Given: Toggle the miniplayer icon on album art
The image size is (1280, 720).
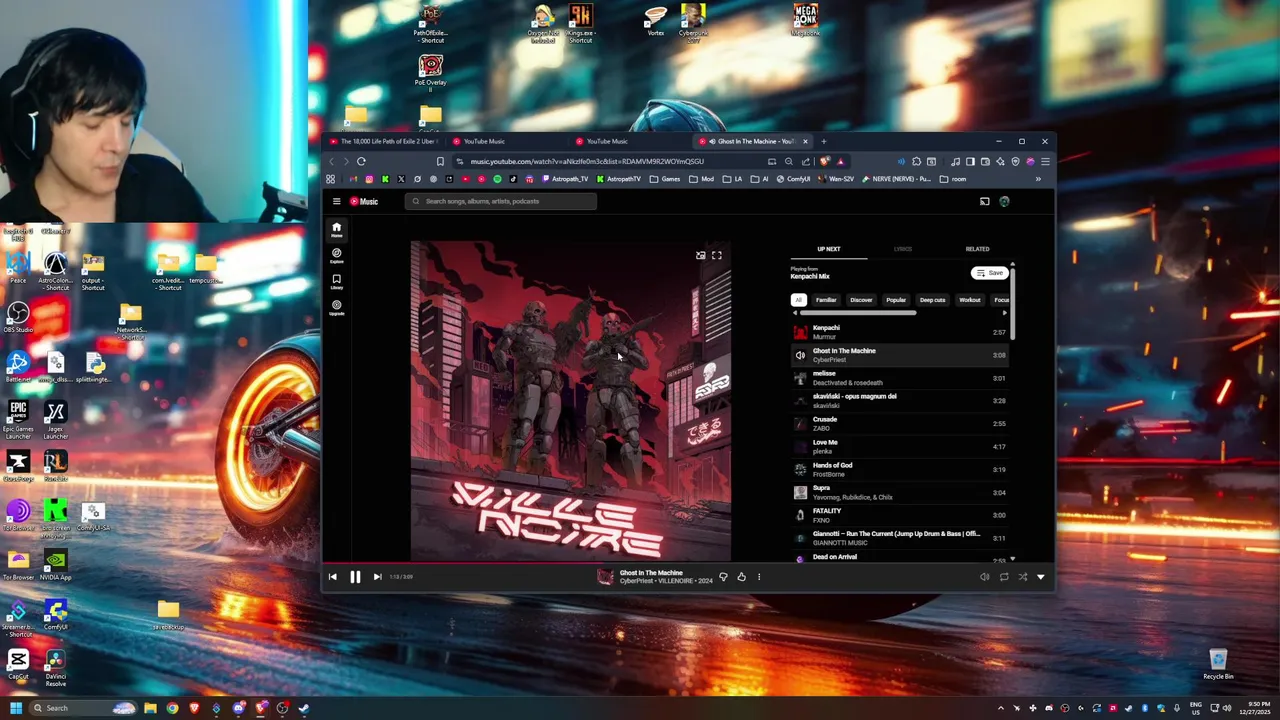Looking at the screenshot, I should [701, 255].
